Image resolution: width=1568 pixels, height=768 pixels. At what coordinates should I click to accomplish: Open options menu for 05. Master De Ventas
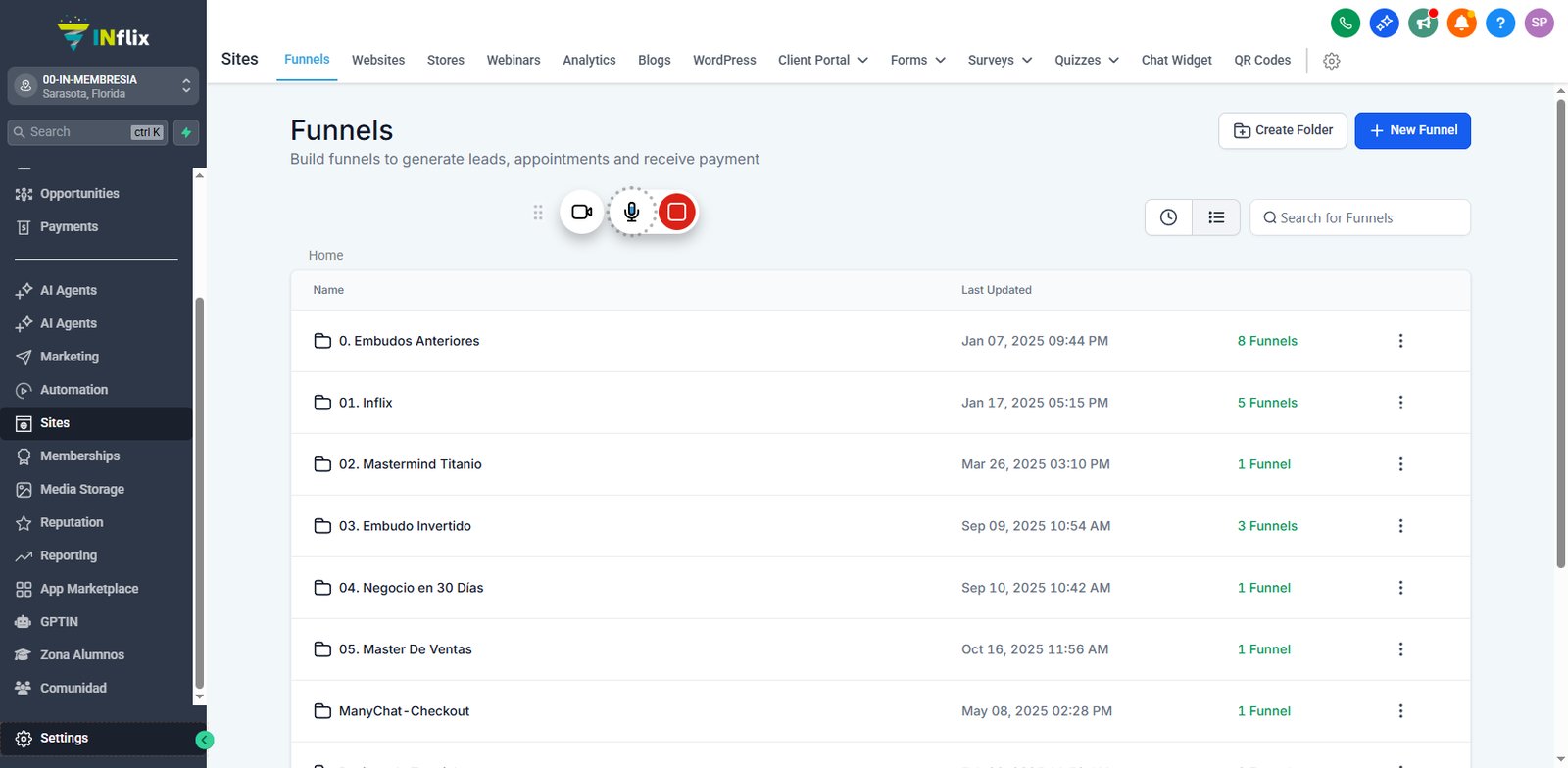[1400, 649]
